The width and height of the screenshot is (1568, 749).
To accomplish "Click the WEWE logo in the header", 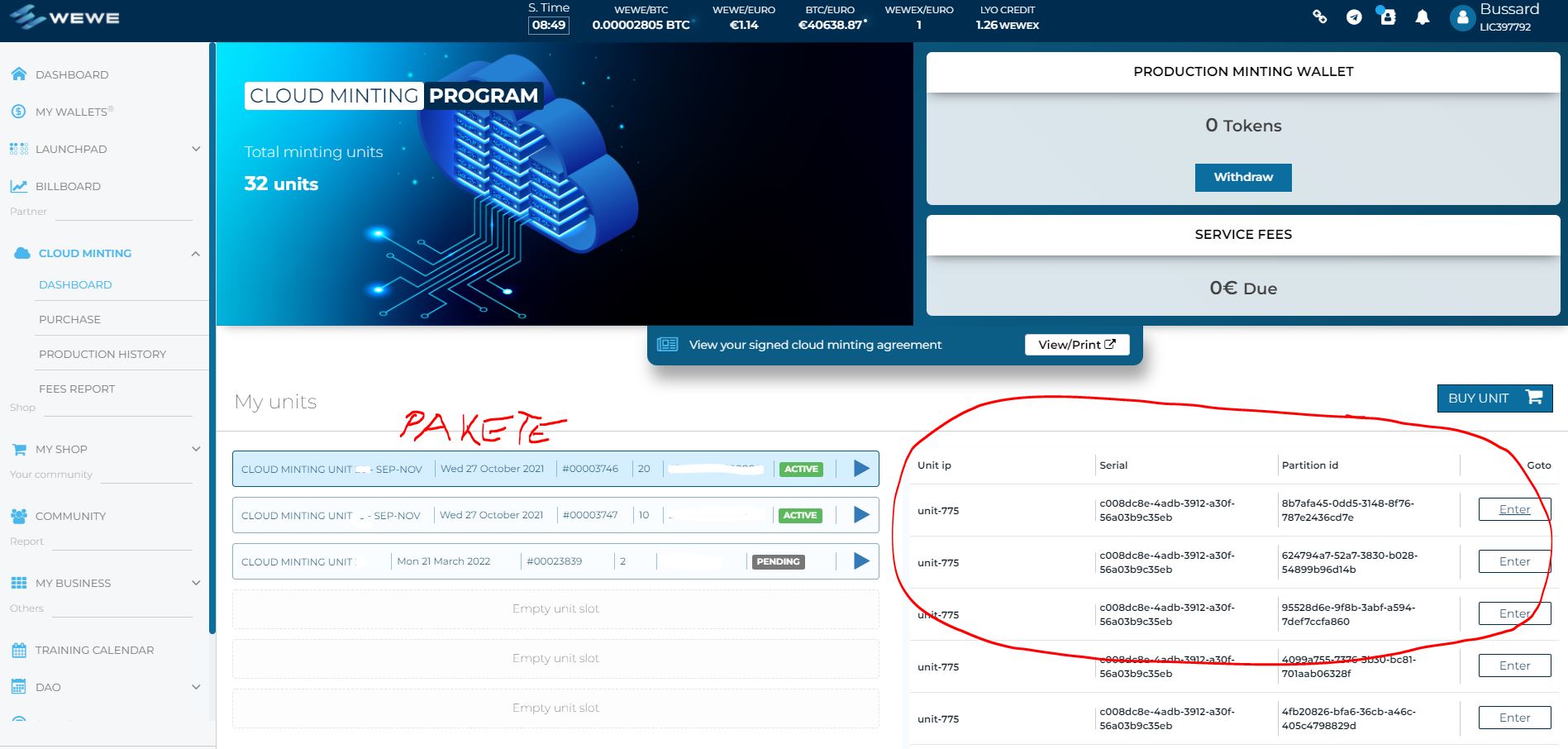I will click(x=65, y=17).
